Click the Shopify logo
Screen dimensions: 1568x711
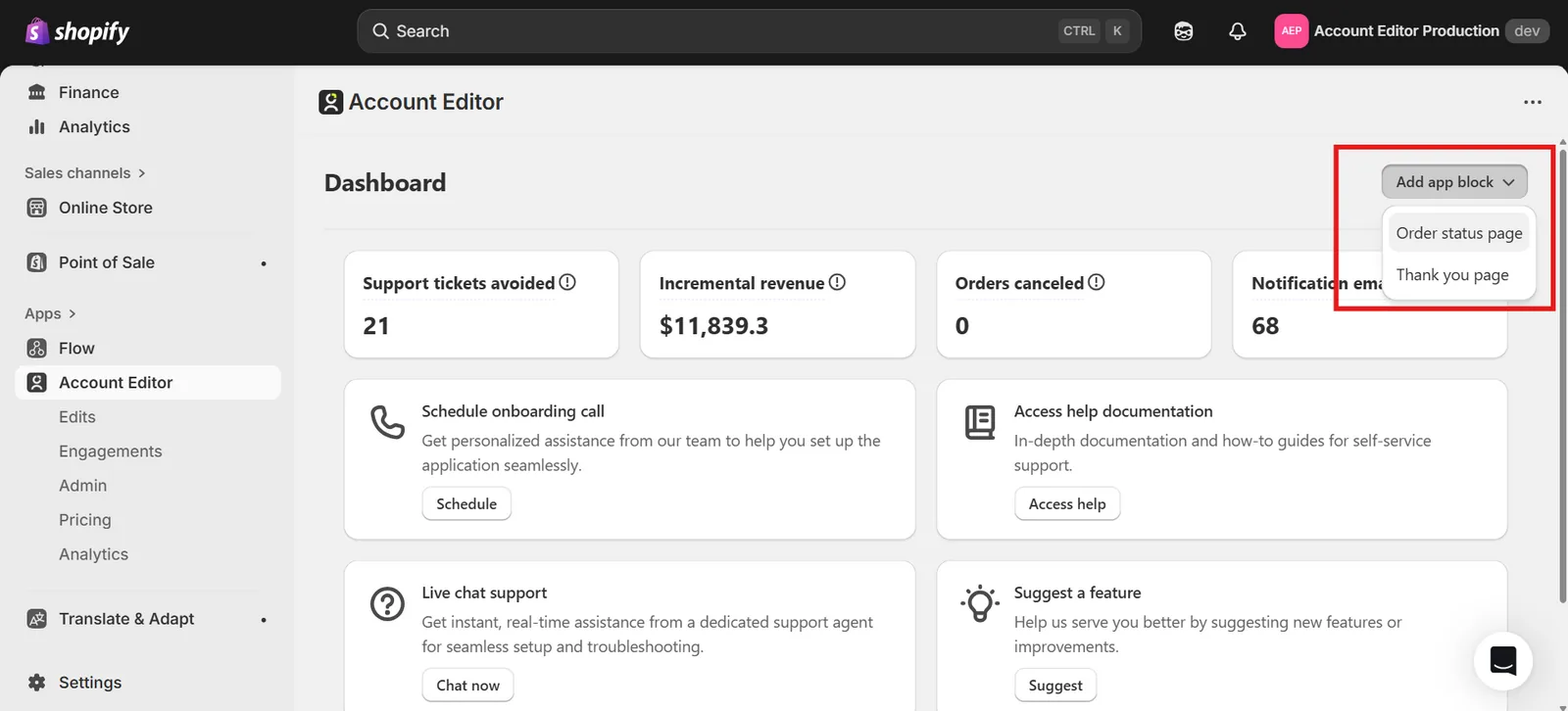77,31
